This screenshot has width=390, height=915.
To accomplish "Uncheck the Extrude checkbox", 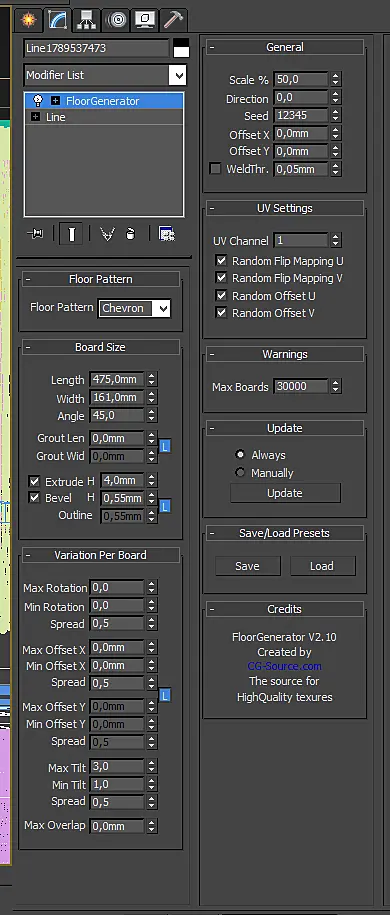I will tap(34, 482).
